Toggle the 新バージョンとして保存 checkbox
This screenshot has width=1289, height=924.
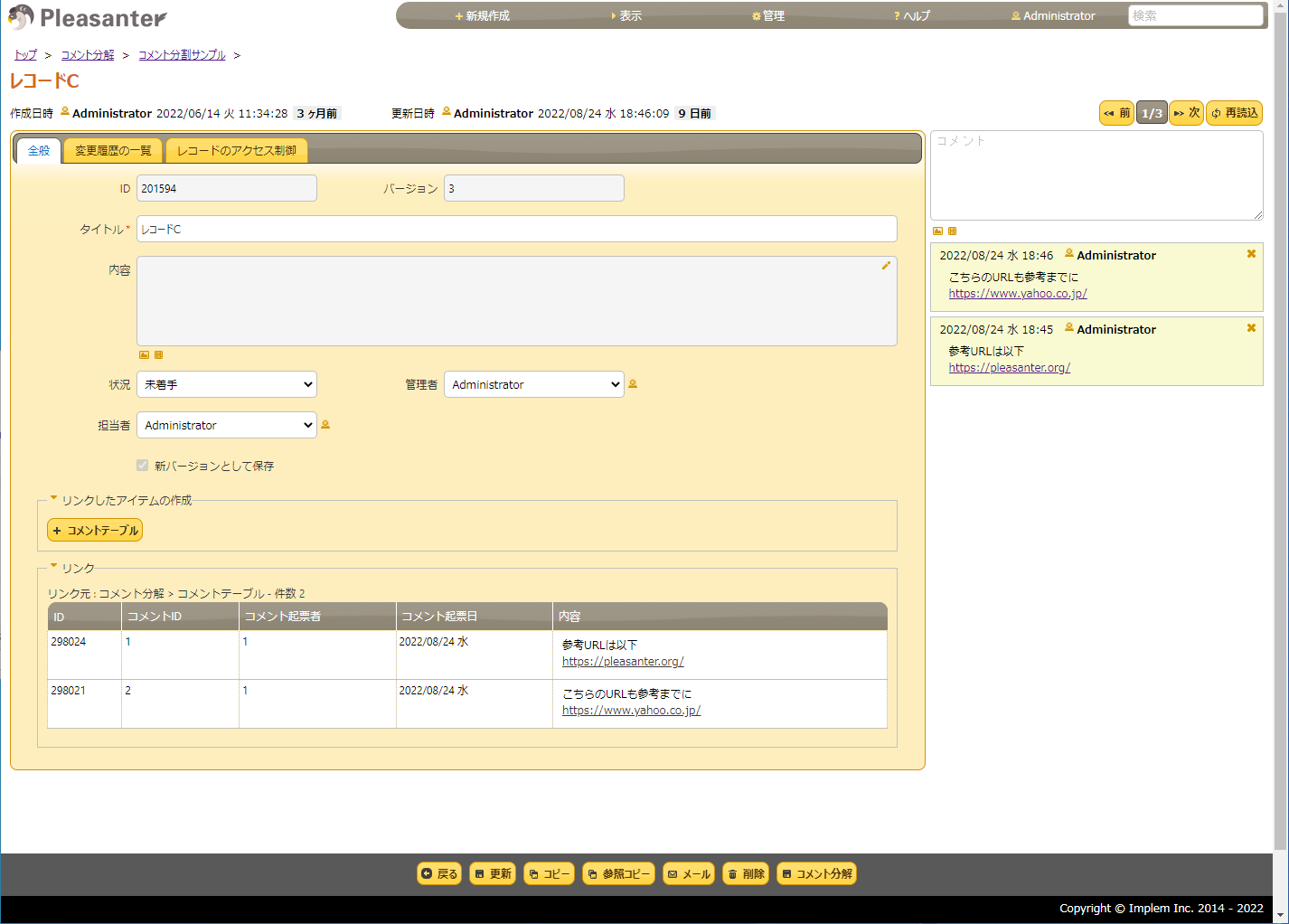(x=142, y=465)
